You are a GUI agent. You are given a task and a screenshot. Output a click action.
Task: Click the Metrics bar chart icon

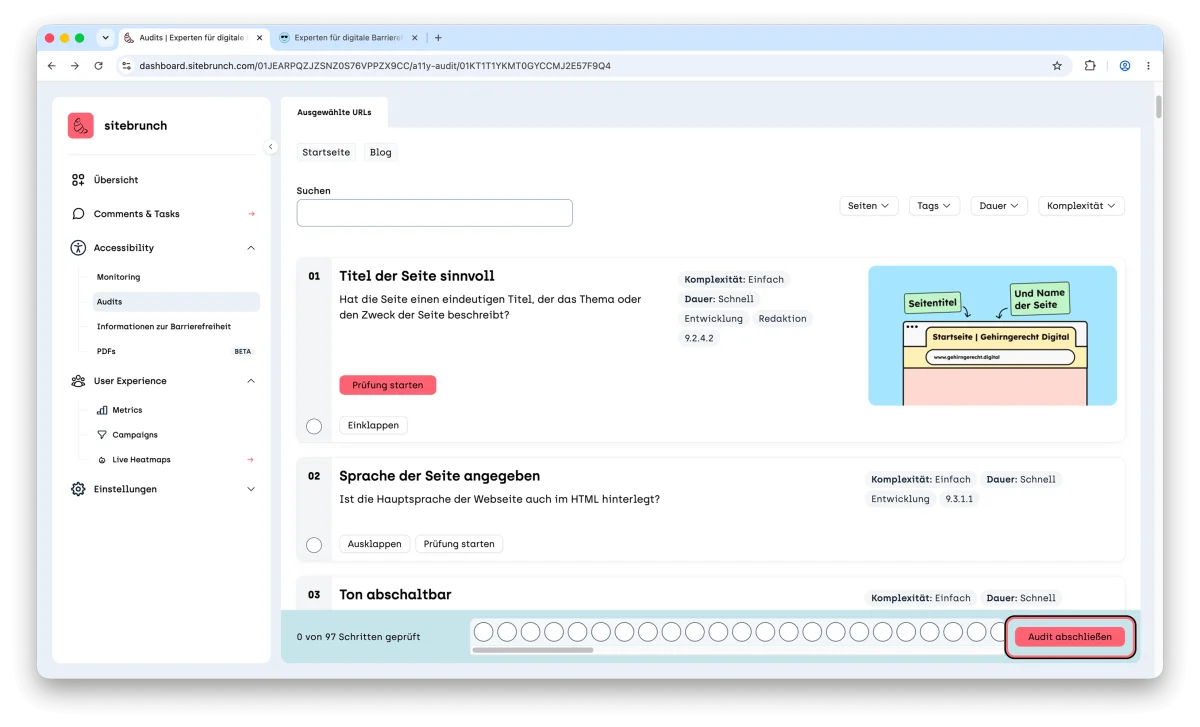102,410
